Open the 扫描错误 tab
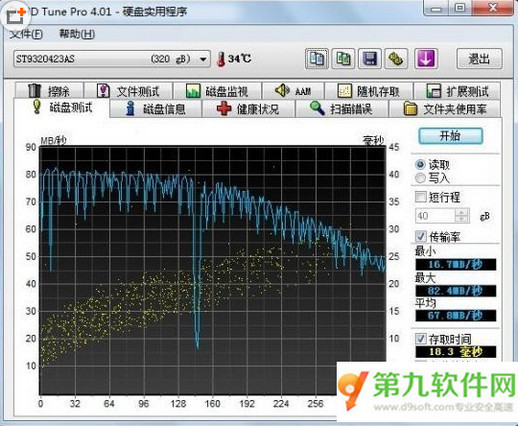This screenshot has width=518, height=426. tap(342, 109)
